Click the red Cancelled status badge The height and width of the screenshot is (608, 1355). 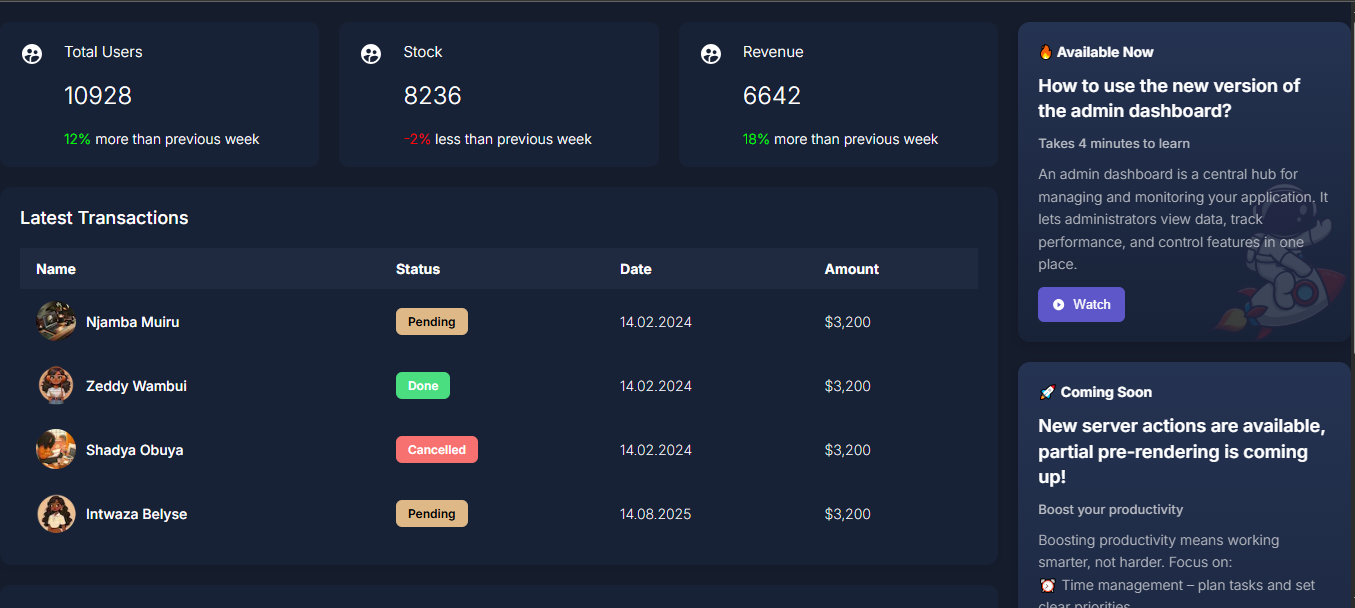point(436,450)
